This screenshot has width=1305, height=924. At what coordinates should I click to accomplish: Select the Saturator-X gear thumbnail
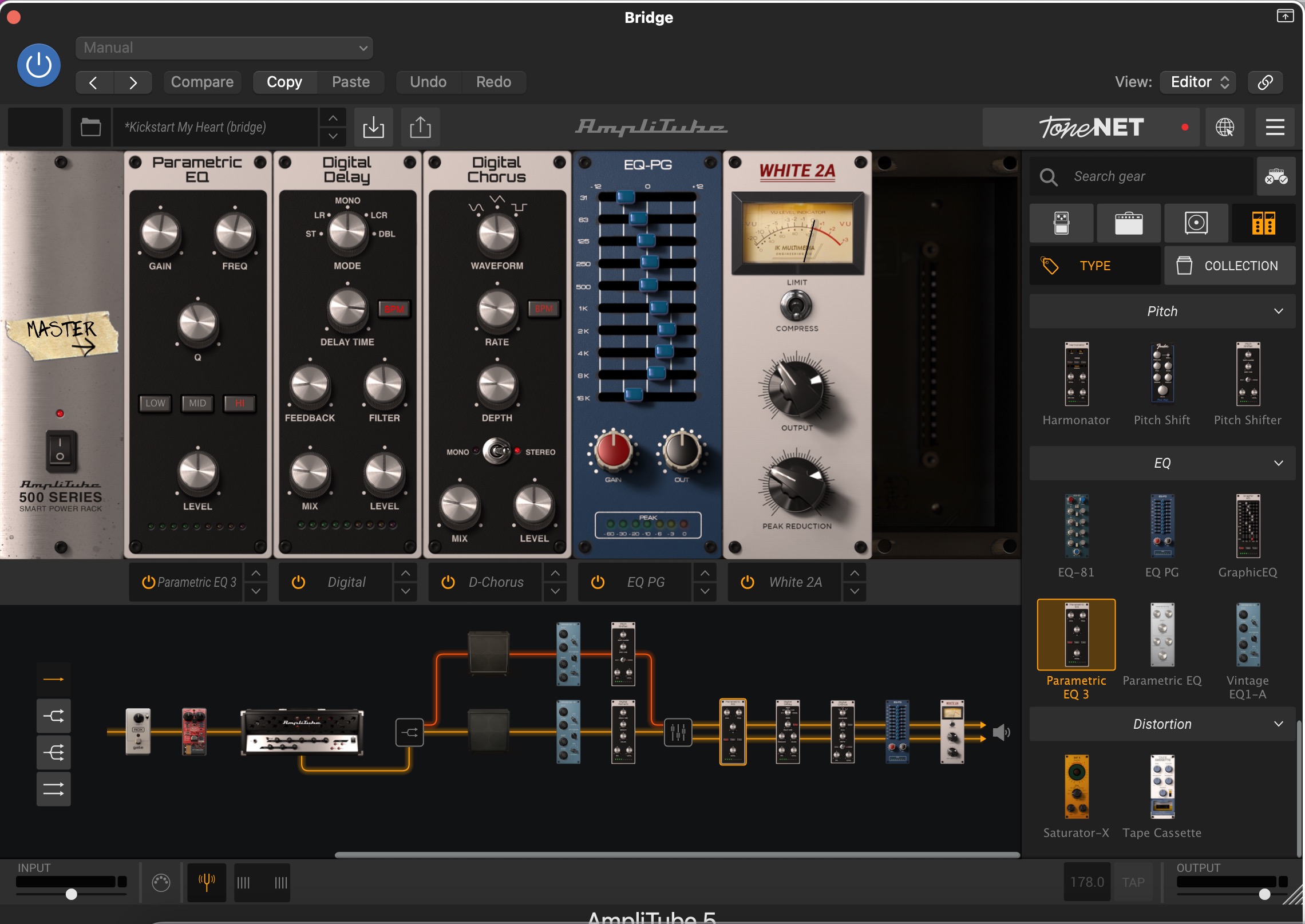[1076, 787]
